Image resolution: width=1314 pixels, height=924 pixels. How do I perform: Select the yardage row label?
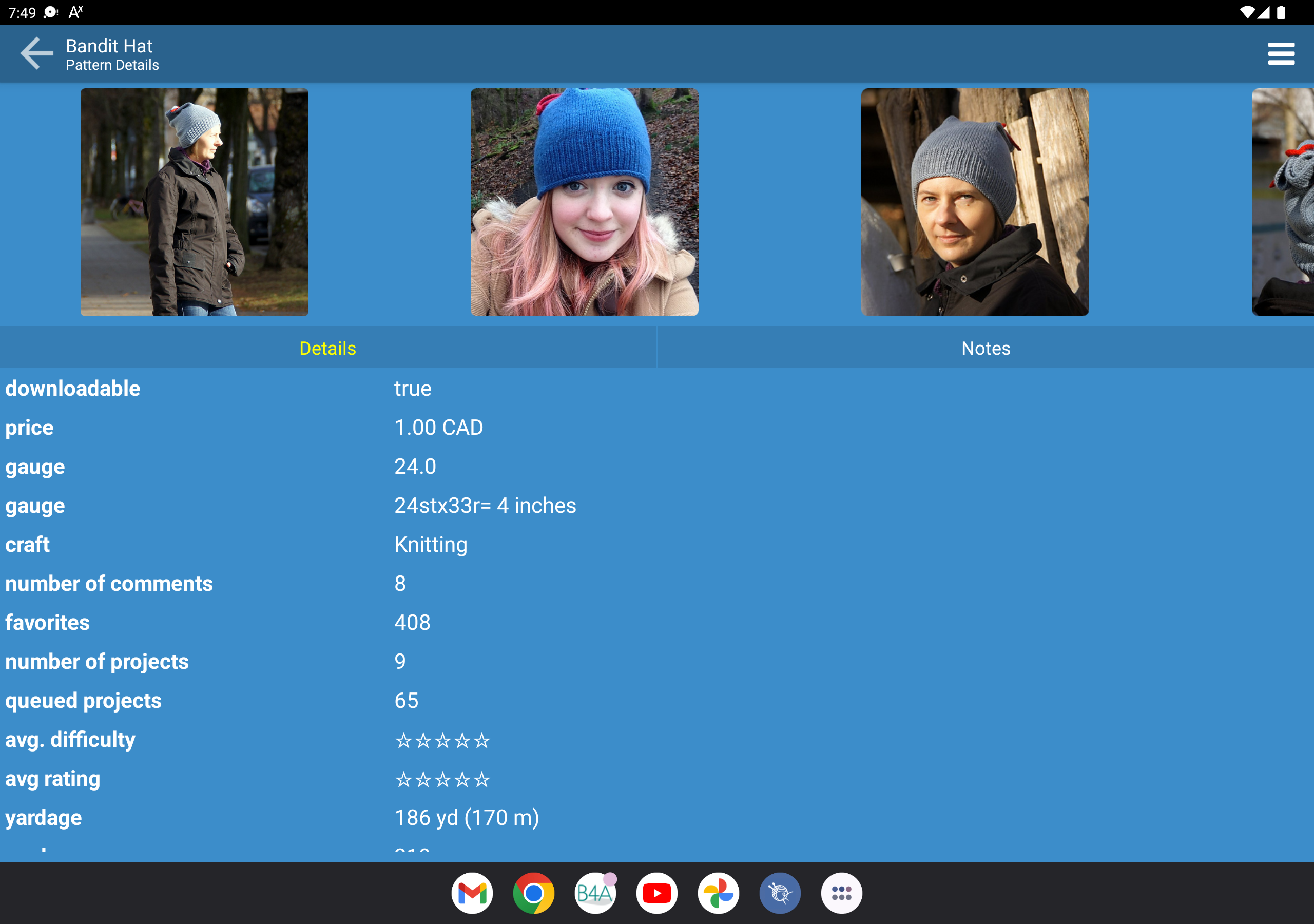coord(44,818)
